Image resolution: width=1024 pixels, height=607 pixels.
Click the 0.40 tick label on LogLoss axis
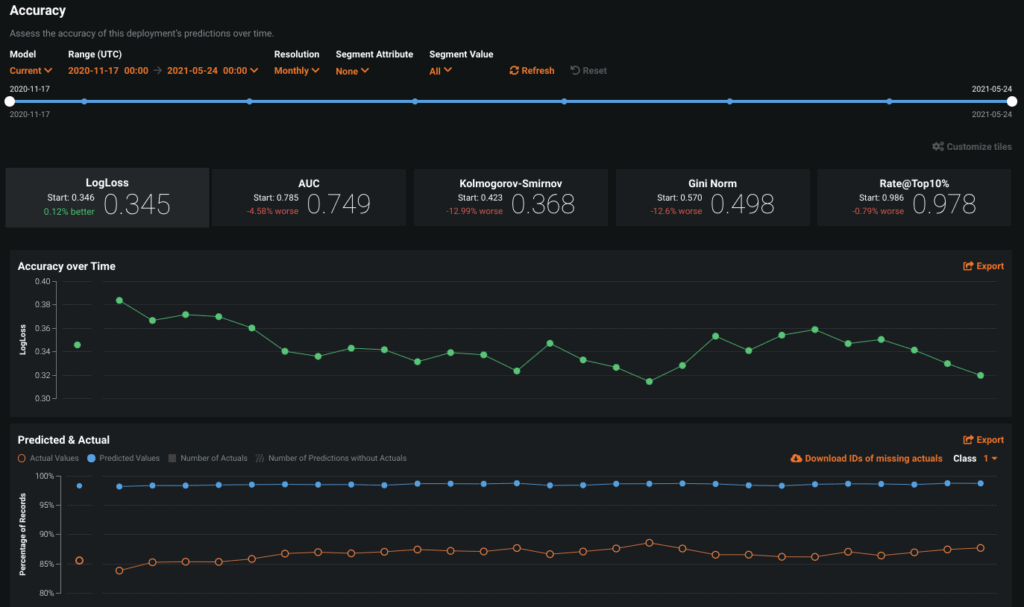coord(42,282)
